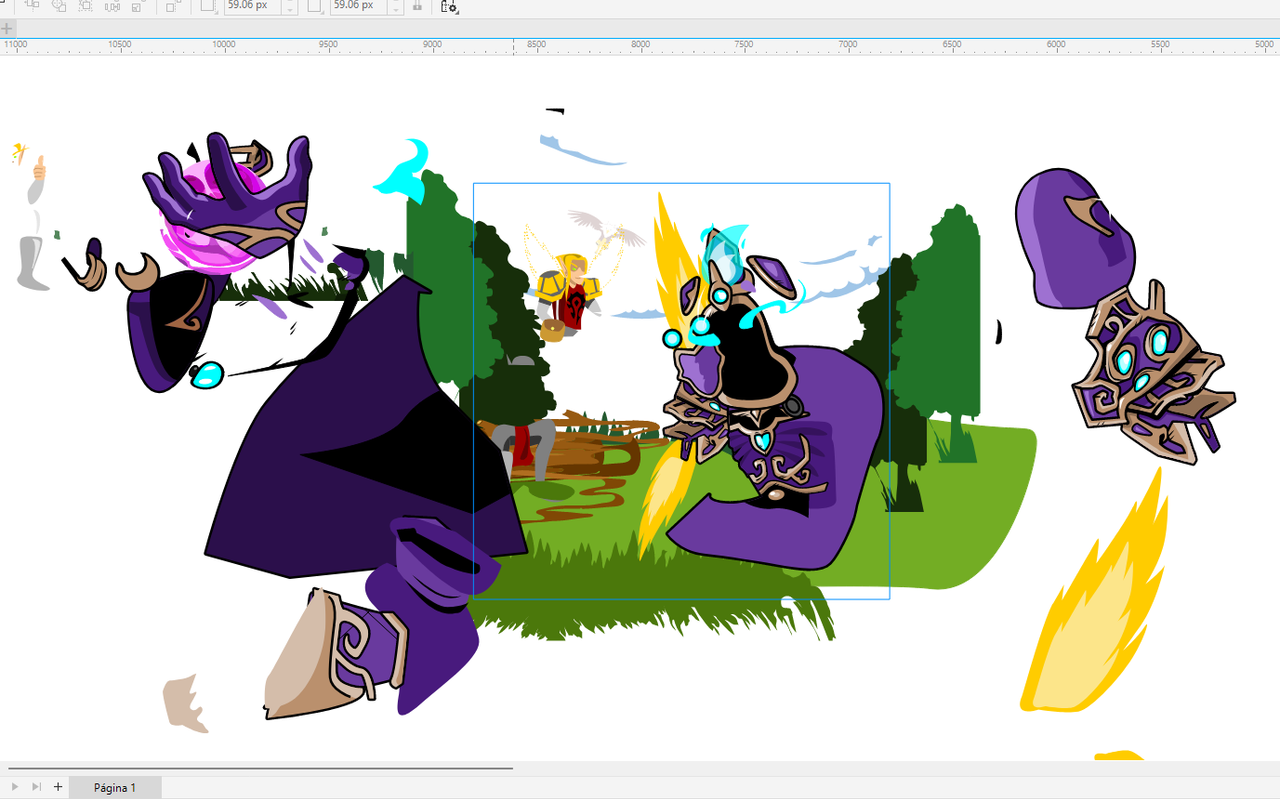Select the purple hand holding pink orb
Image resolution: width=1280 pixels, height=799 pixels.
[227, 205]
